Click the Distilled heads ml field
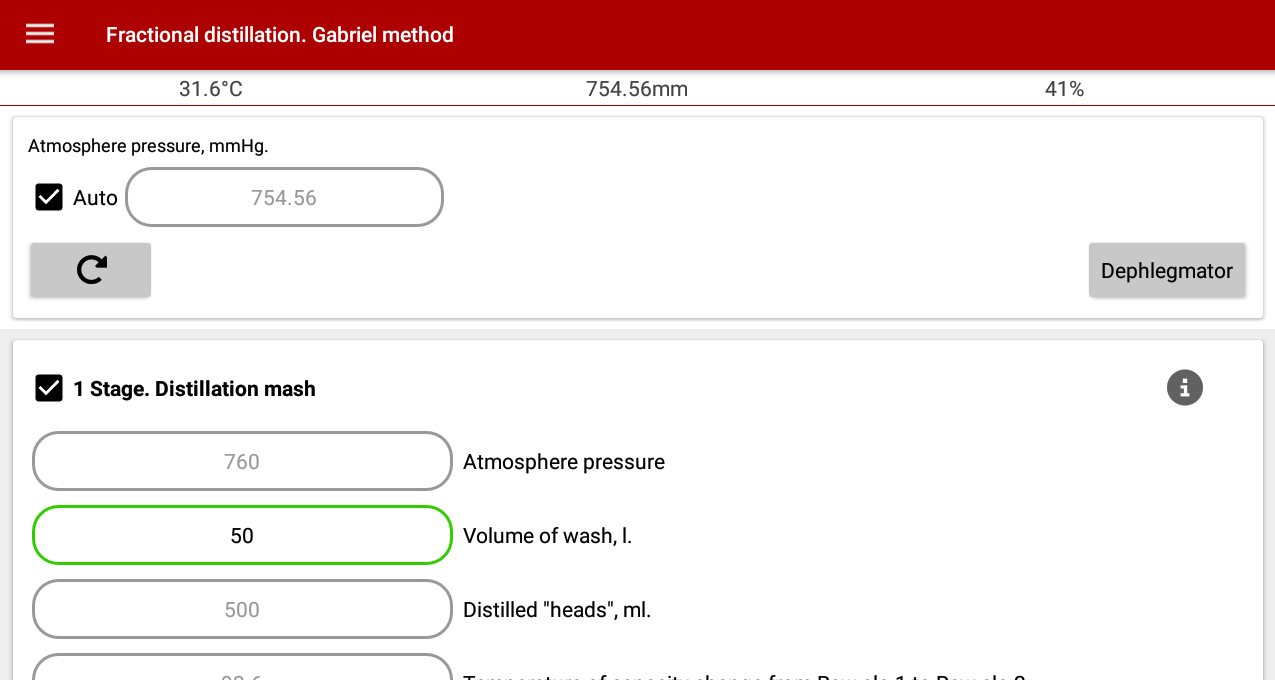1275x680 pixels. [x=242, y=609]
